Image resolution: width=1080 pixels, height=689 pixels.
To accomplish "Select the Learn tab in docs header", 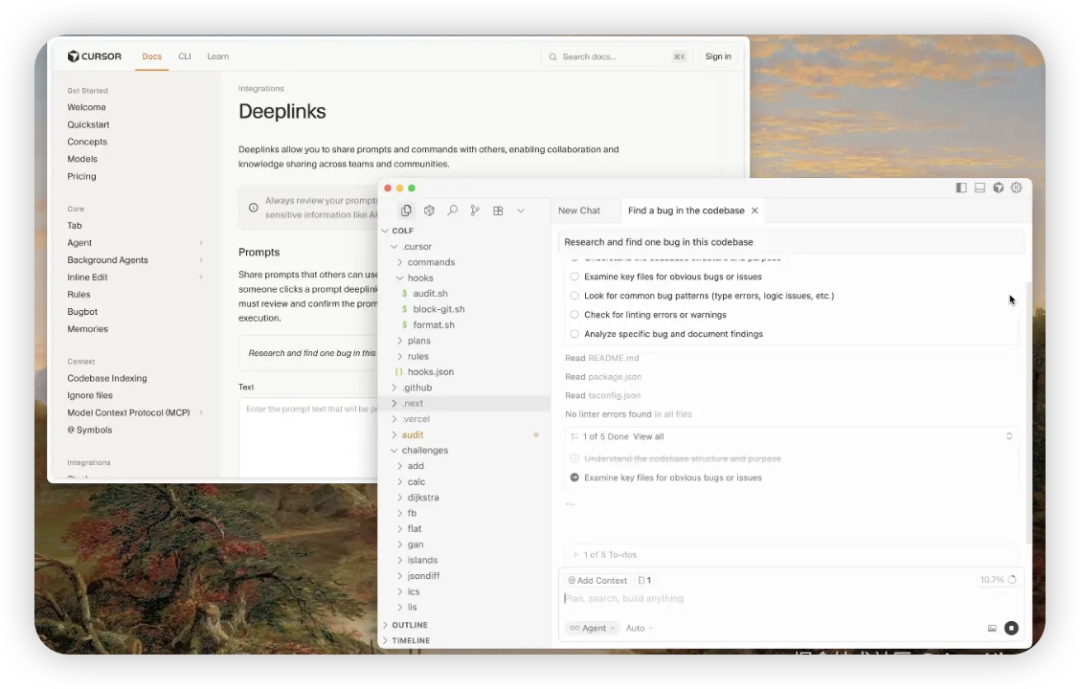I will pos(218,56).
